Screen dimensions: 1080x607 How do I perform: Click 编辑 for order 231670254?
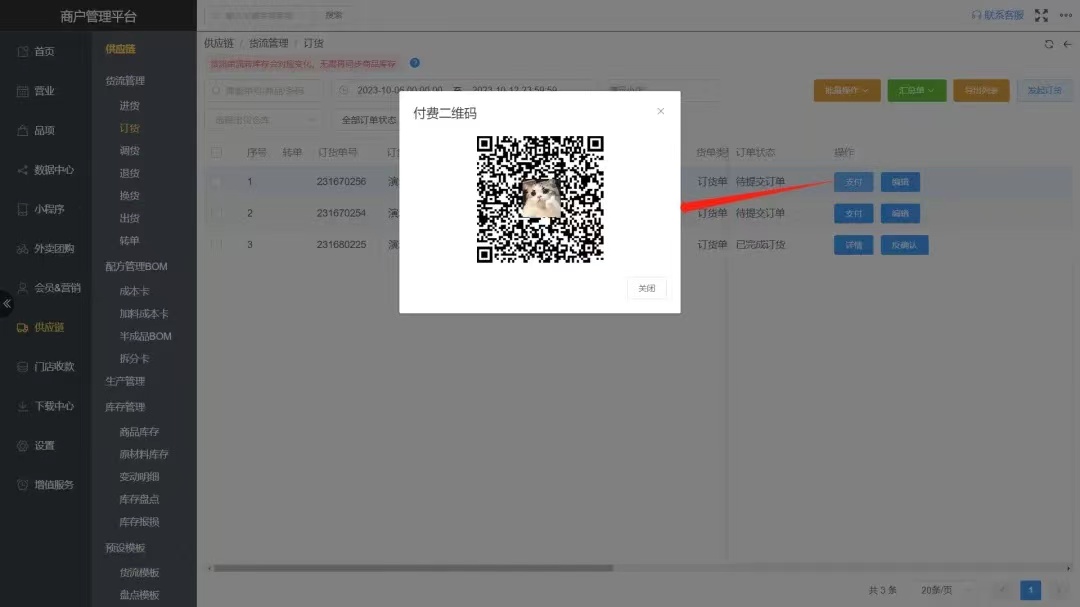pyautogui.click(x=900, y=214)
